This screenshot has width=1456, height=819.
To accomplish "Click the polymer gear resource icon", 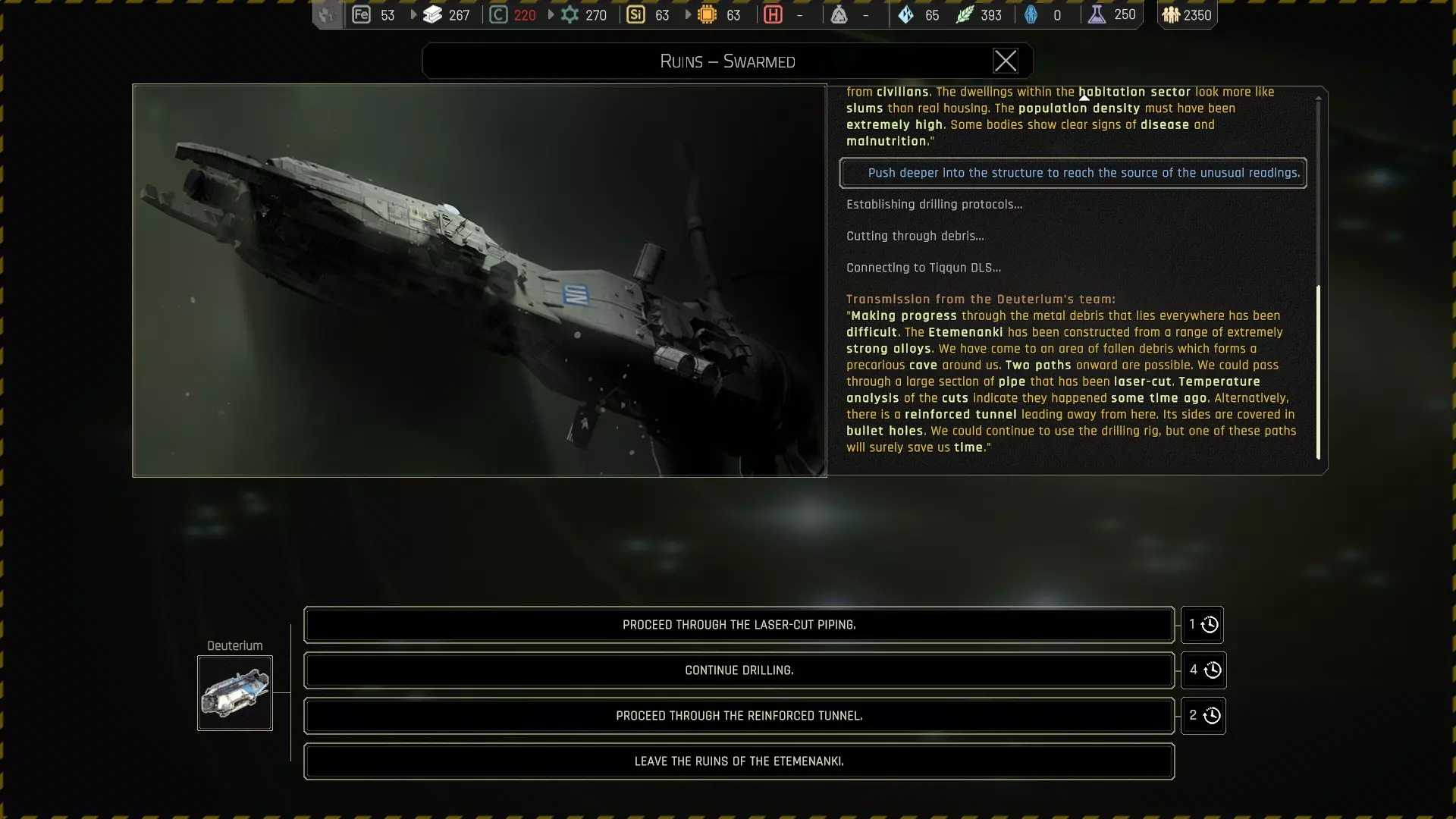I will 570,14.
